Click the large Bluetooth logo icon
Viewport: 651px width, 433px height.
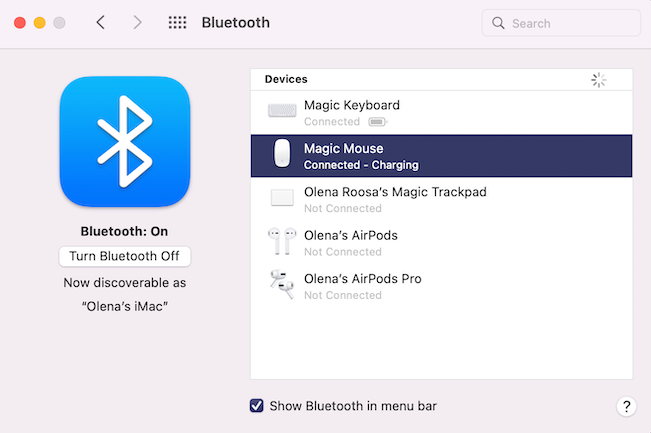click(124, 141)
